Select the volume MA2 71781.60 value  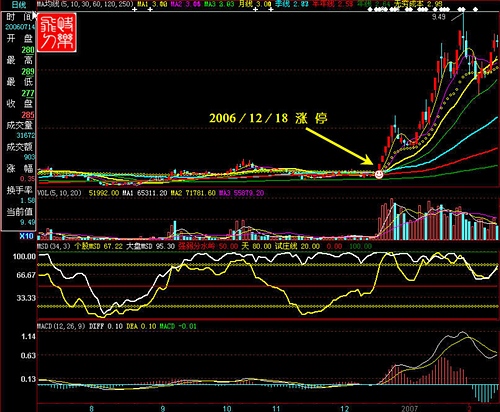click(193, 193)
